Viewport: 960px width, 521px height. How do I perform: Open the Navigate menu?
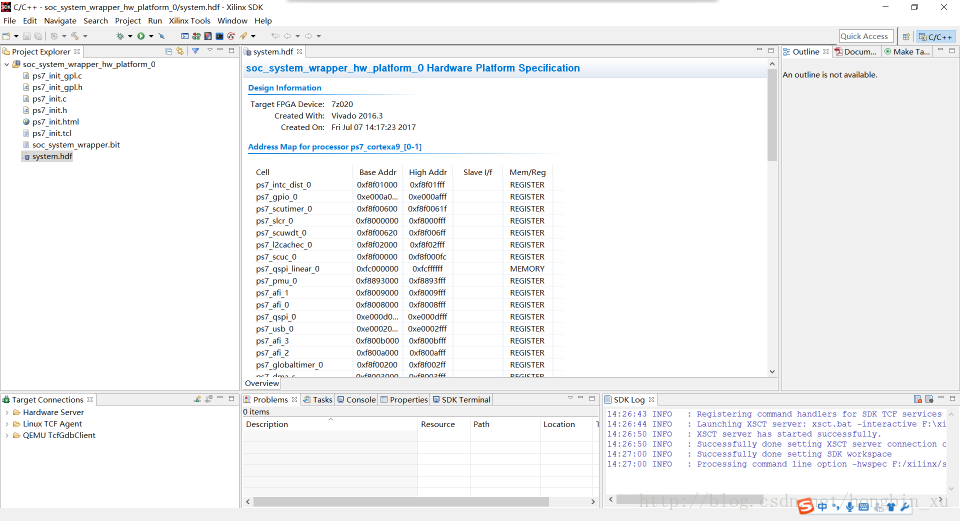pos(60,21)
